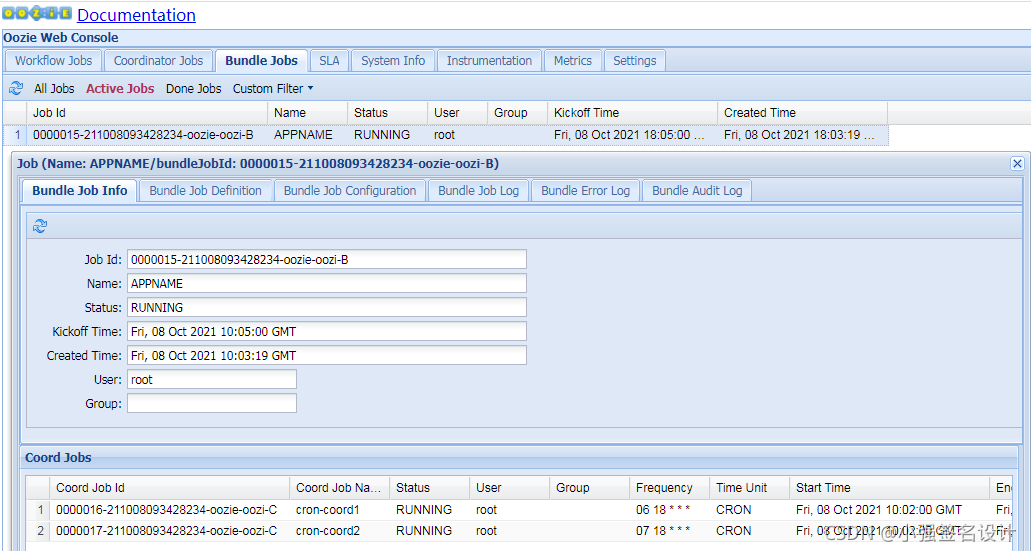Select the Bundle Job Info tab
Image resolution: width=1031 pixels, height=551 pixels.
pos(80,191)
